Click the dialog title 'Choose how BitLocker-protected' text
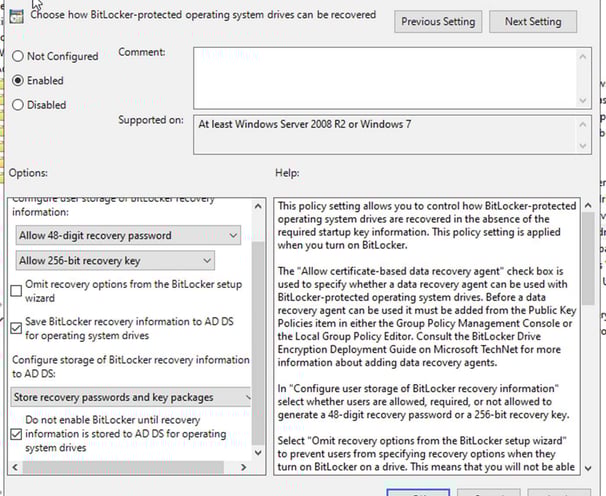606x496 pixels. point(203,15)
